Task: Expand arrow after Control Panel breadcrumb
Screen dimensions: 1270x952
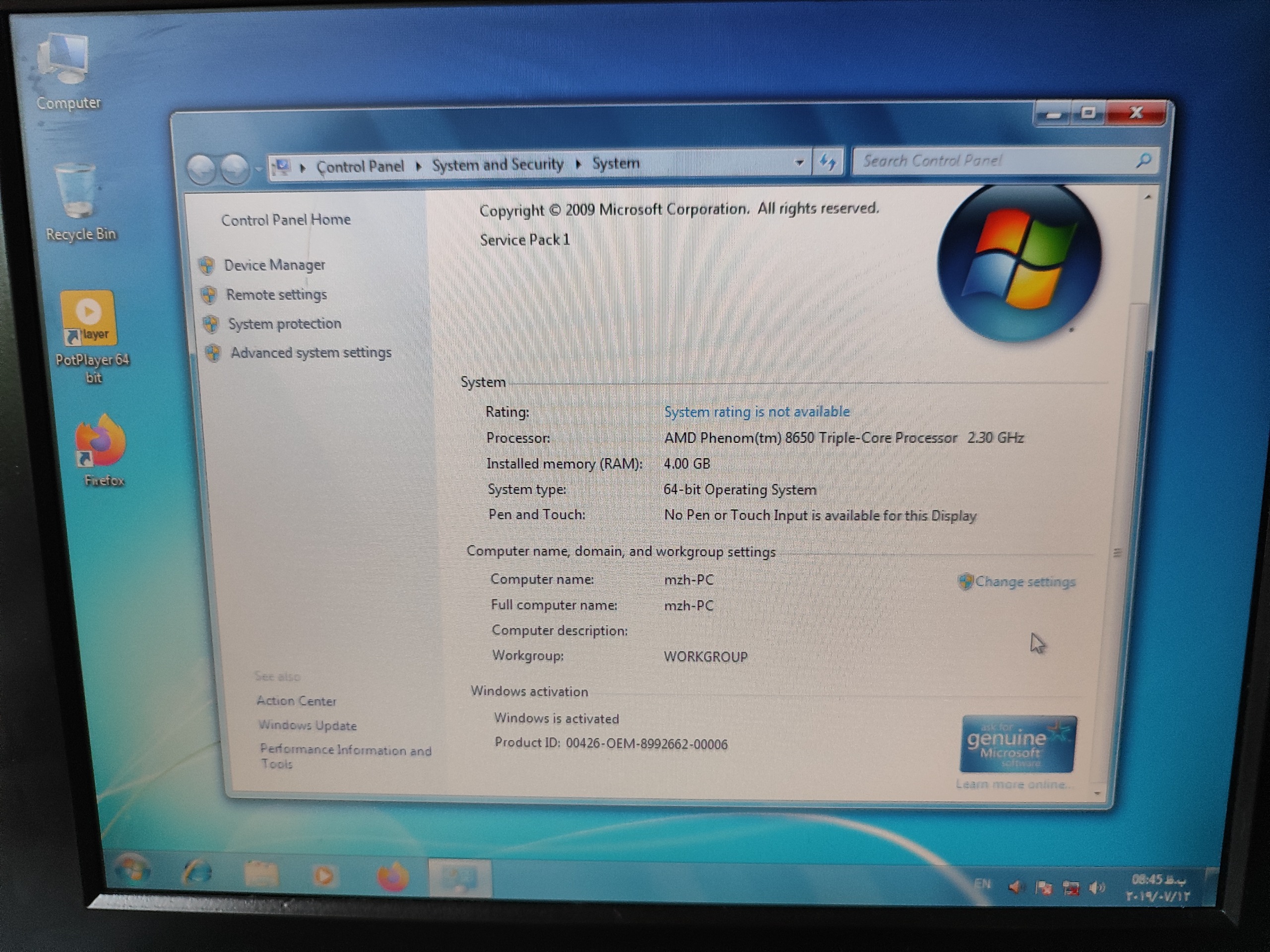Action: pos(419,167)
